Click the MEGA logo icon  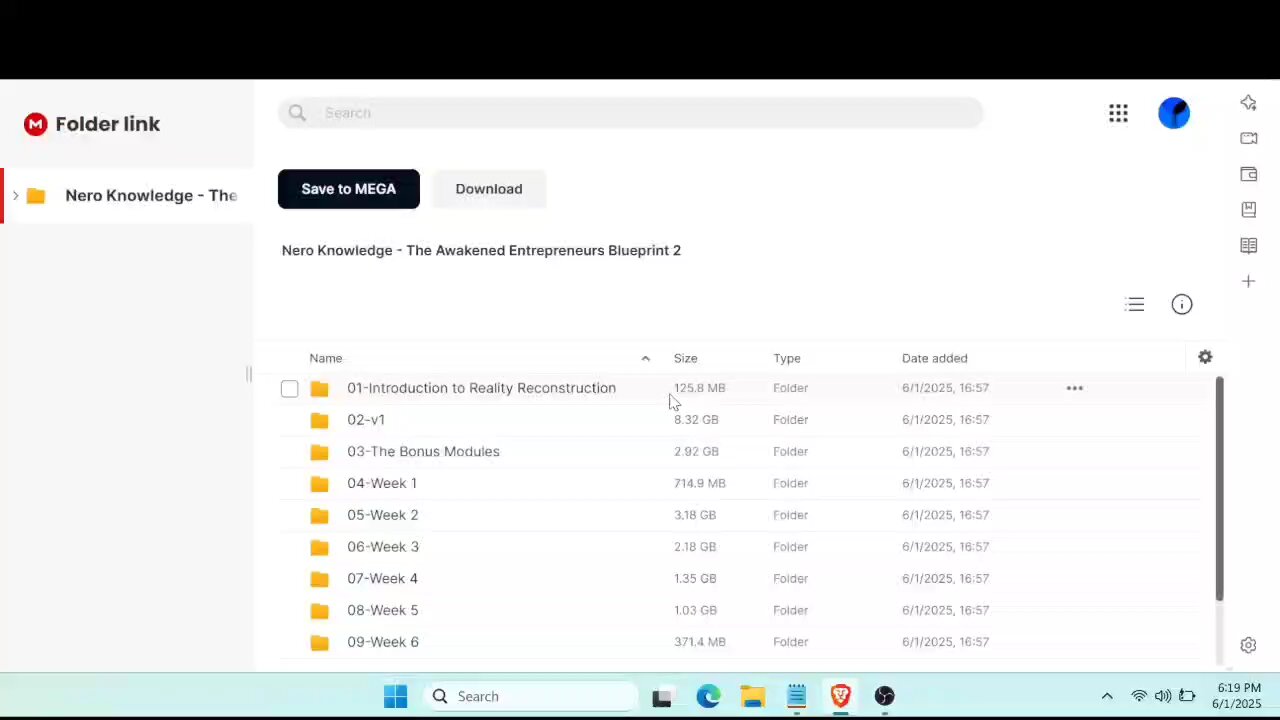[36, 124]
